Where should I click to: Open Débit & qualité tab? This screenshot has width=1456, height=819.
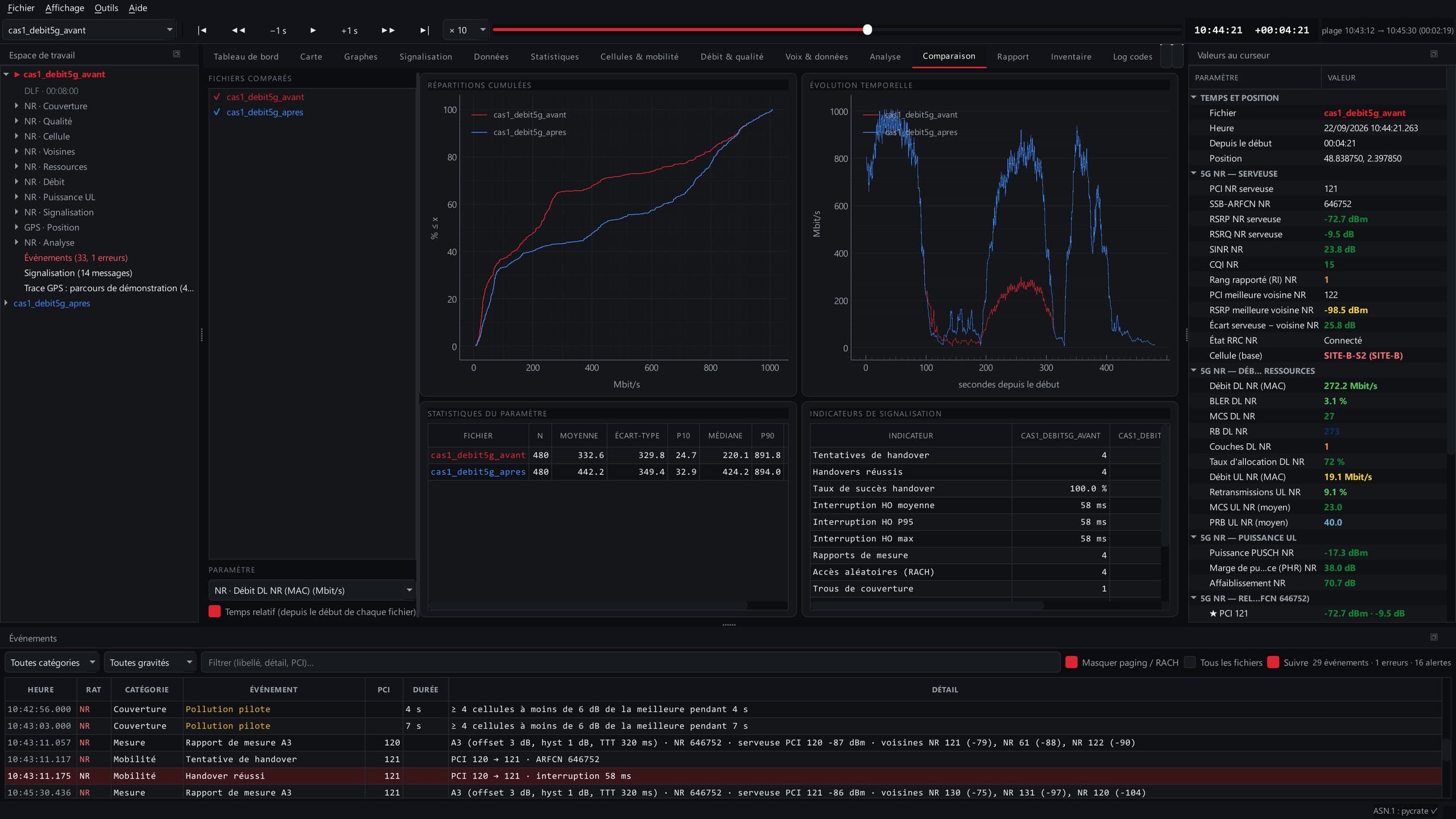click(x=732, y=56)
